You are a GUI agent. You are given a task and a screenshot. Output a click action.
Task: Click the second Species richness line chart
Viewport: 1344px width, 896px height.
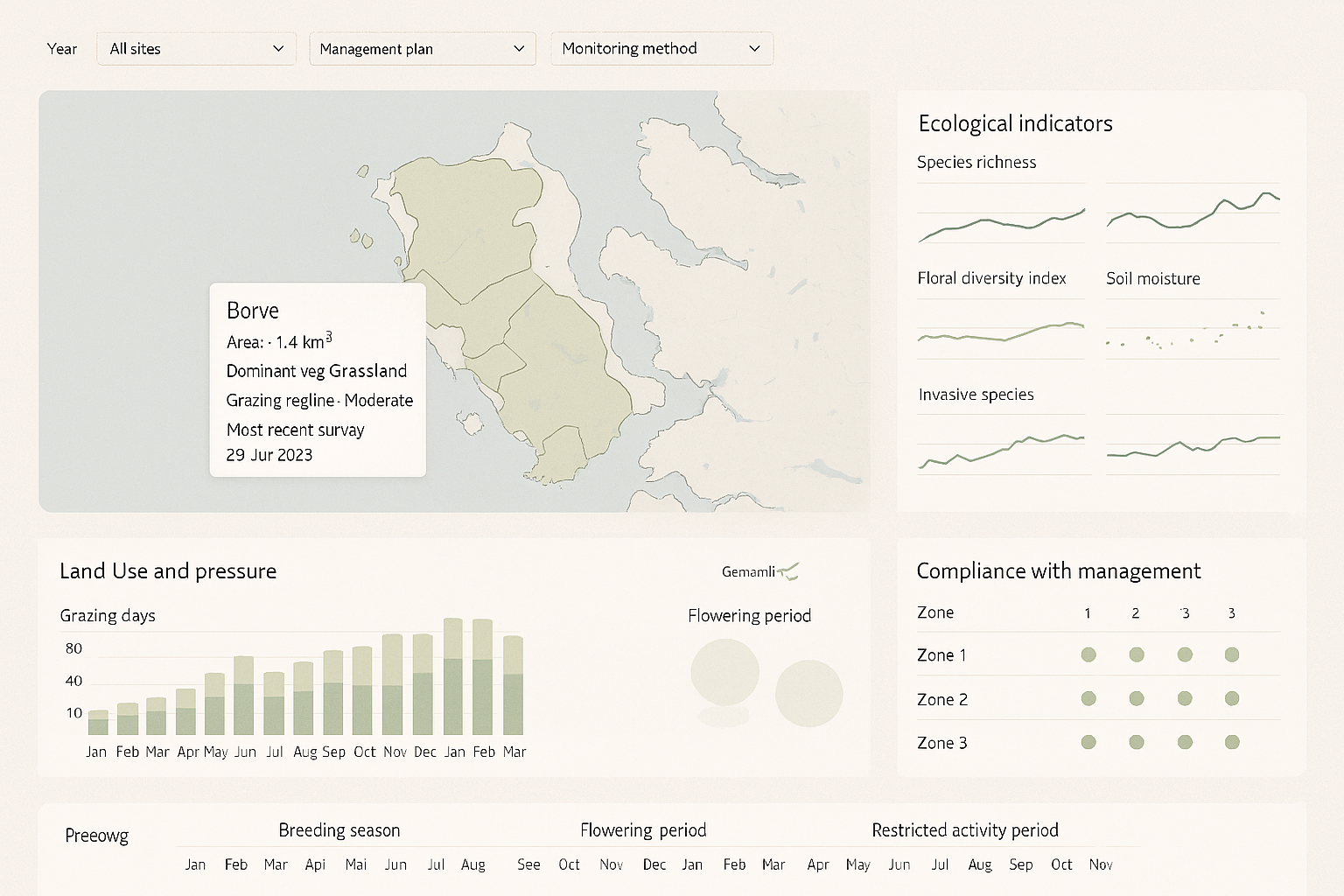click(1192, 214)
